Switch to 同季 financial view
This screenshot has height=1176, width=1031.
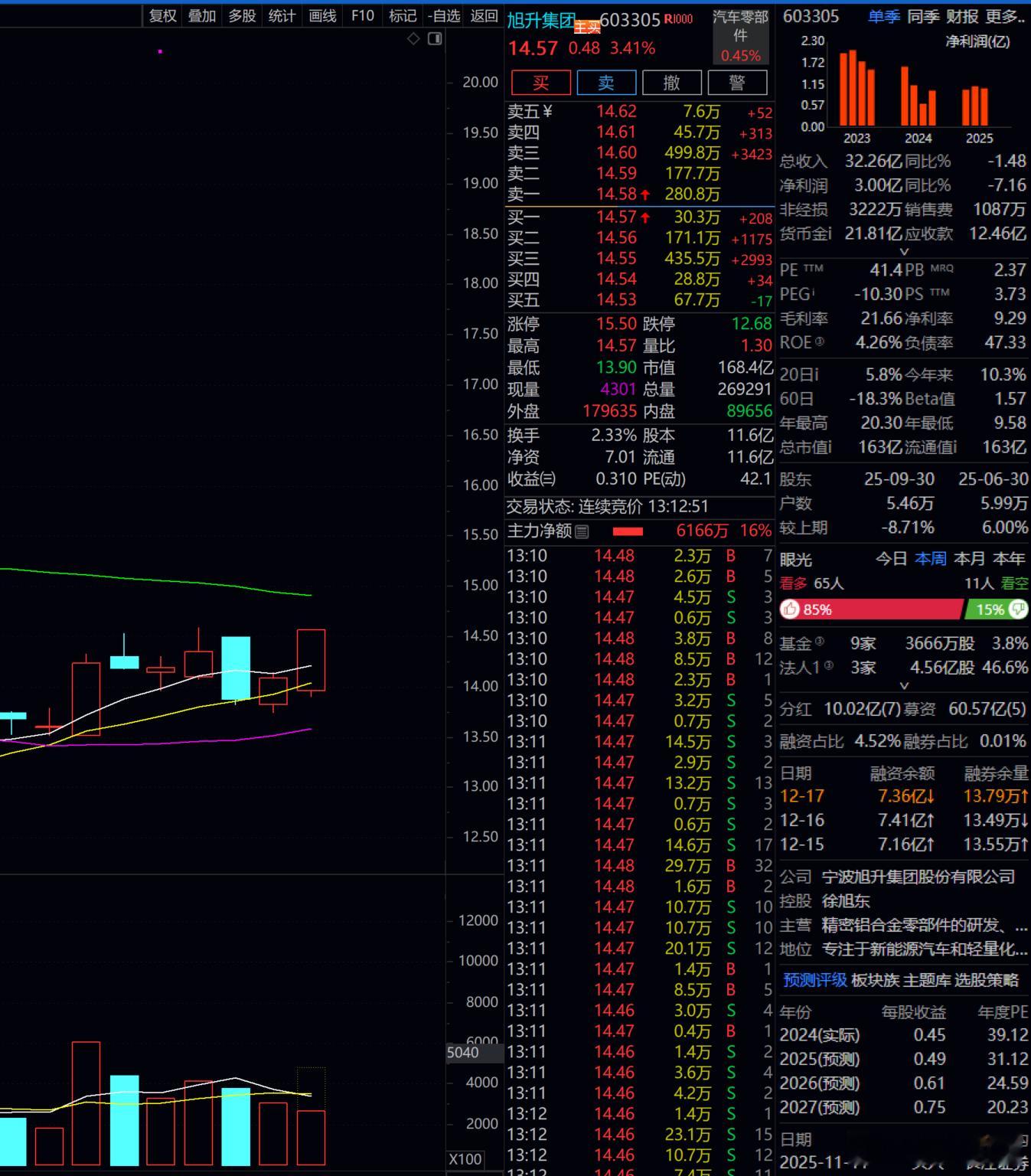pos(923,16)
